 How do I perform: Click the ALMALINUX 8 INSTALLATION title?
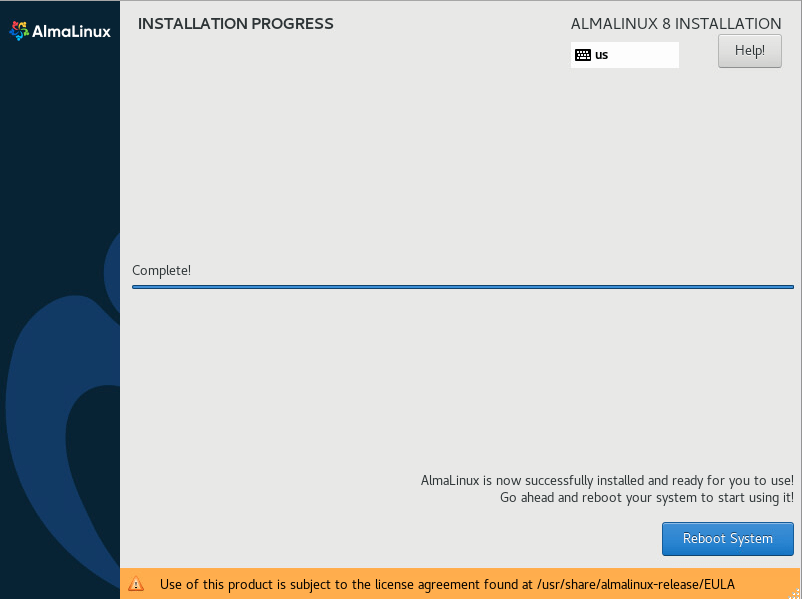click(676, 24)
